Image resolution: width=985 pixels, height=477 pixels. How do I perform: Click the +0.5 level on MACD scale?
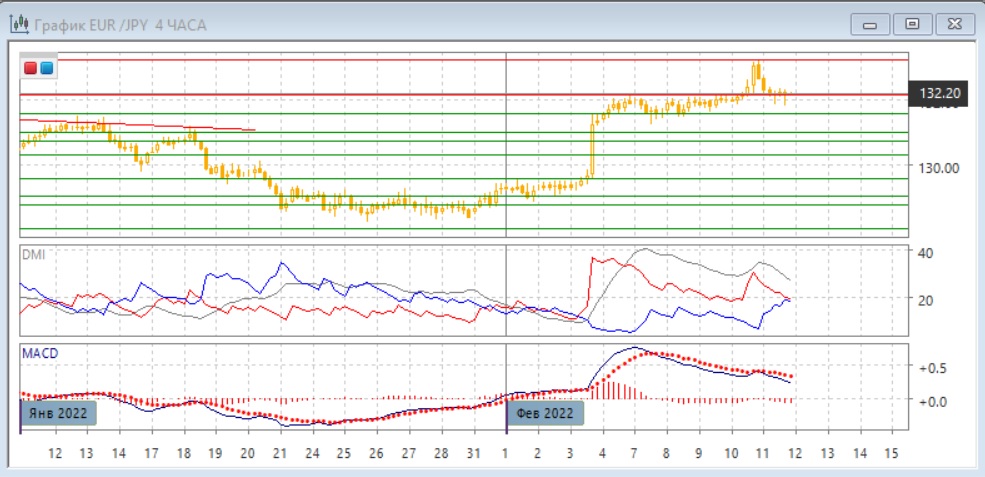click(x=932, y=367)
